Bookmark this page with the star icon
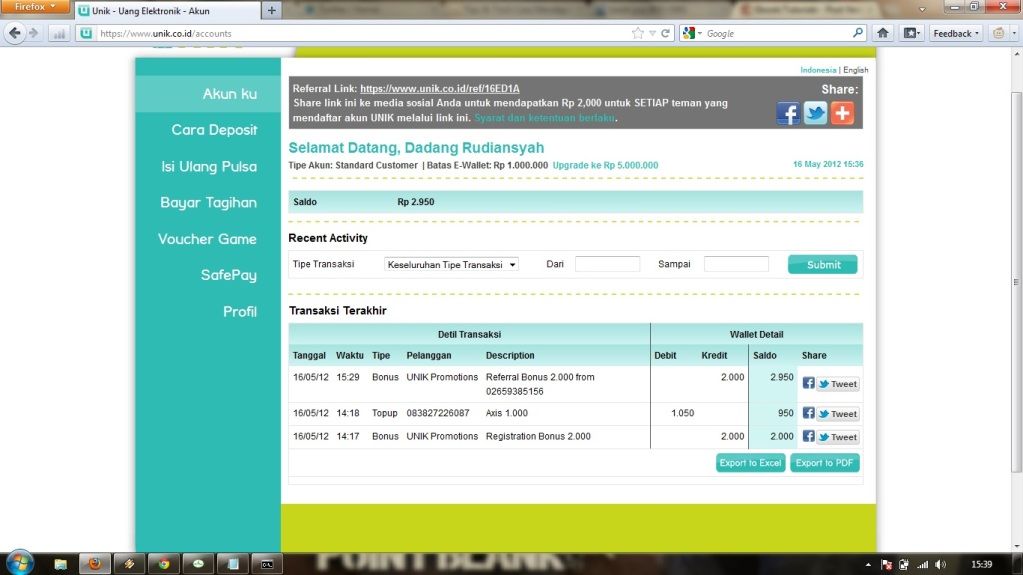The image size is (1023, 575). pos(637,33)
